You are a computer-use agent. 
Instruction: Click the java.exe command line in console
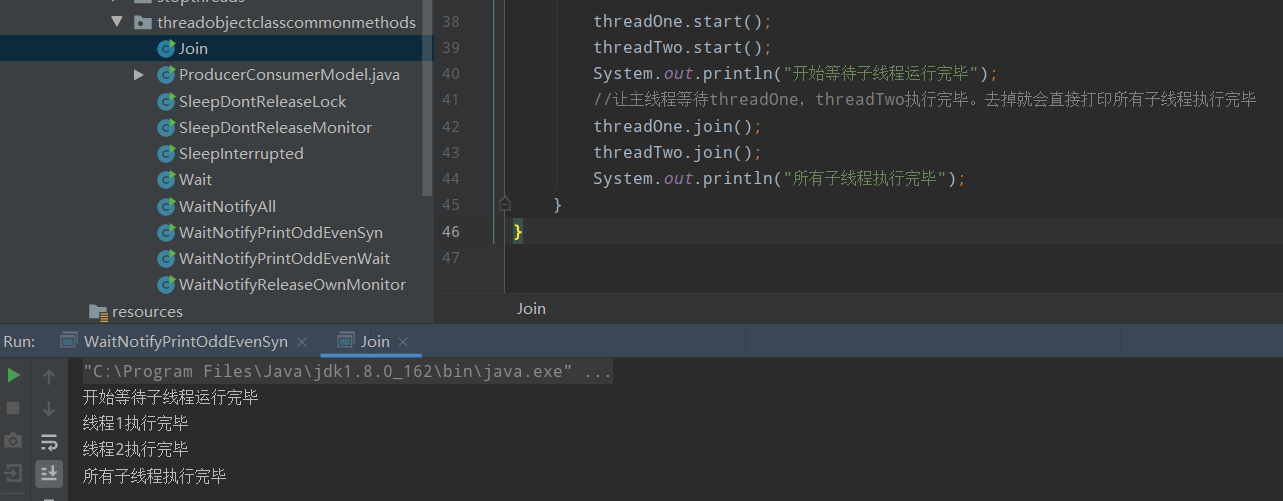coord(347,372)
